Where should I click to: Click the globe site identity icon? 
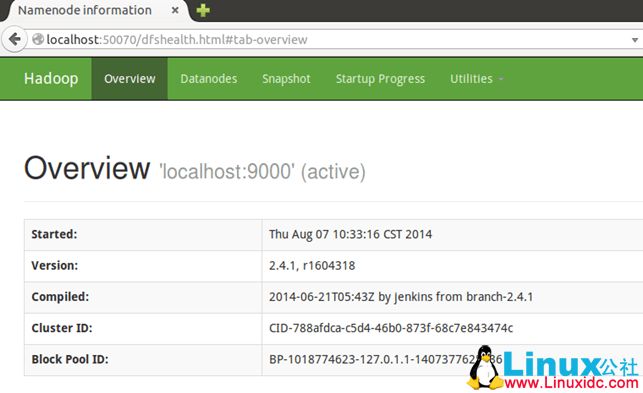(x=38, y=39)
